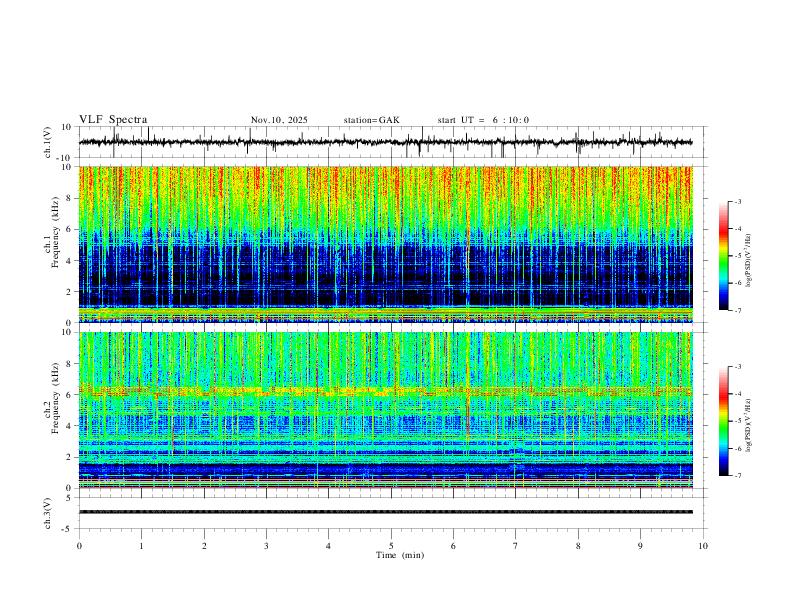Click the 'ch.1(V)' axis label
The image size is (792, 612).
pos(48,142)
